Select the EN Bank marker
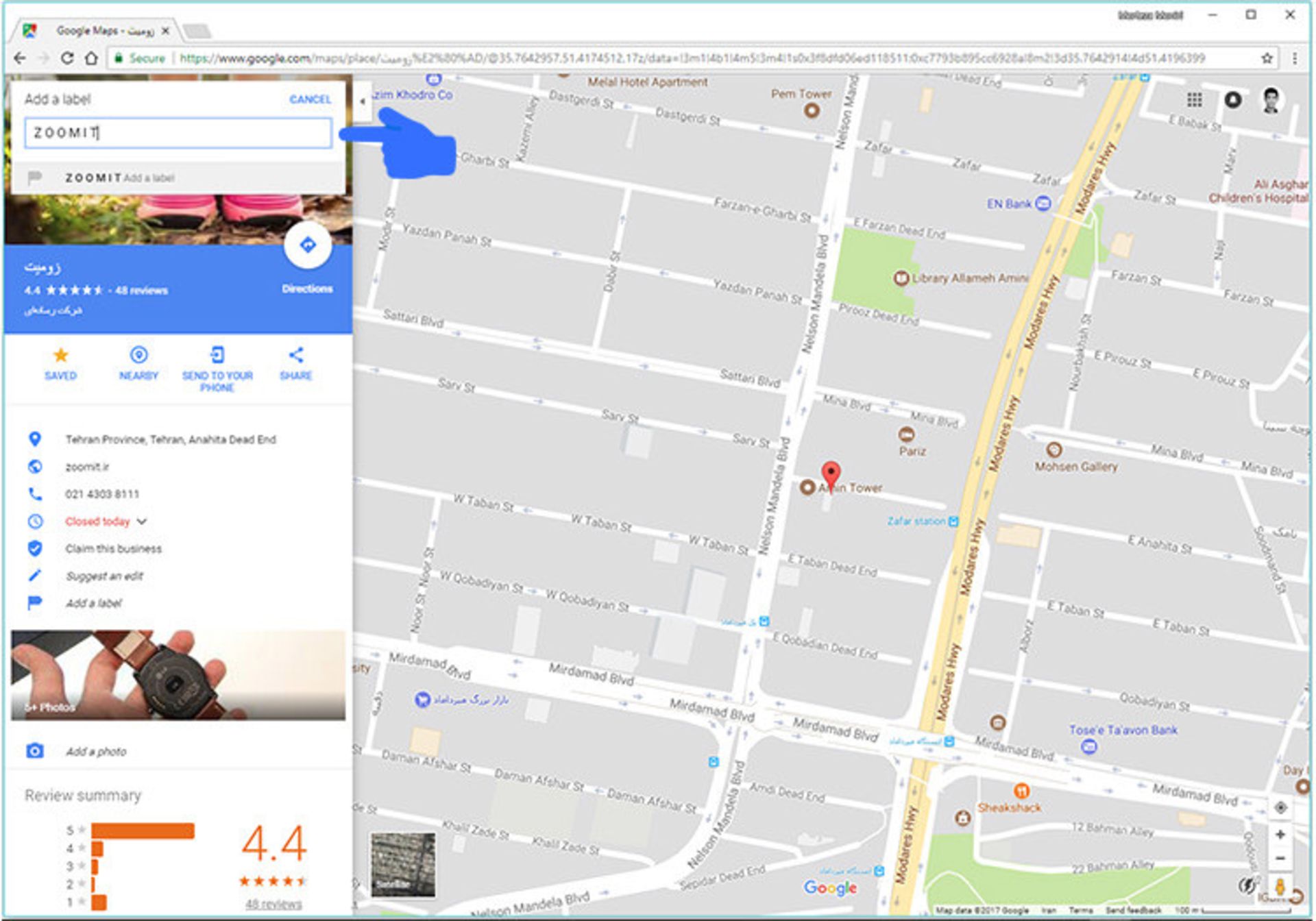 tap(1043, 203)
